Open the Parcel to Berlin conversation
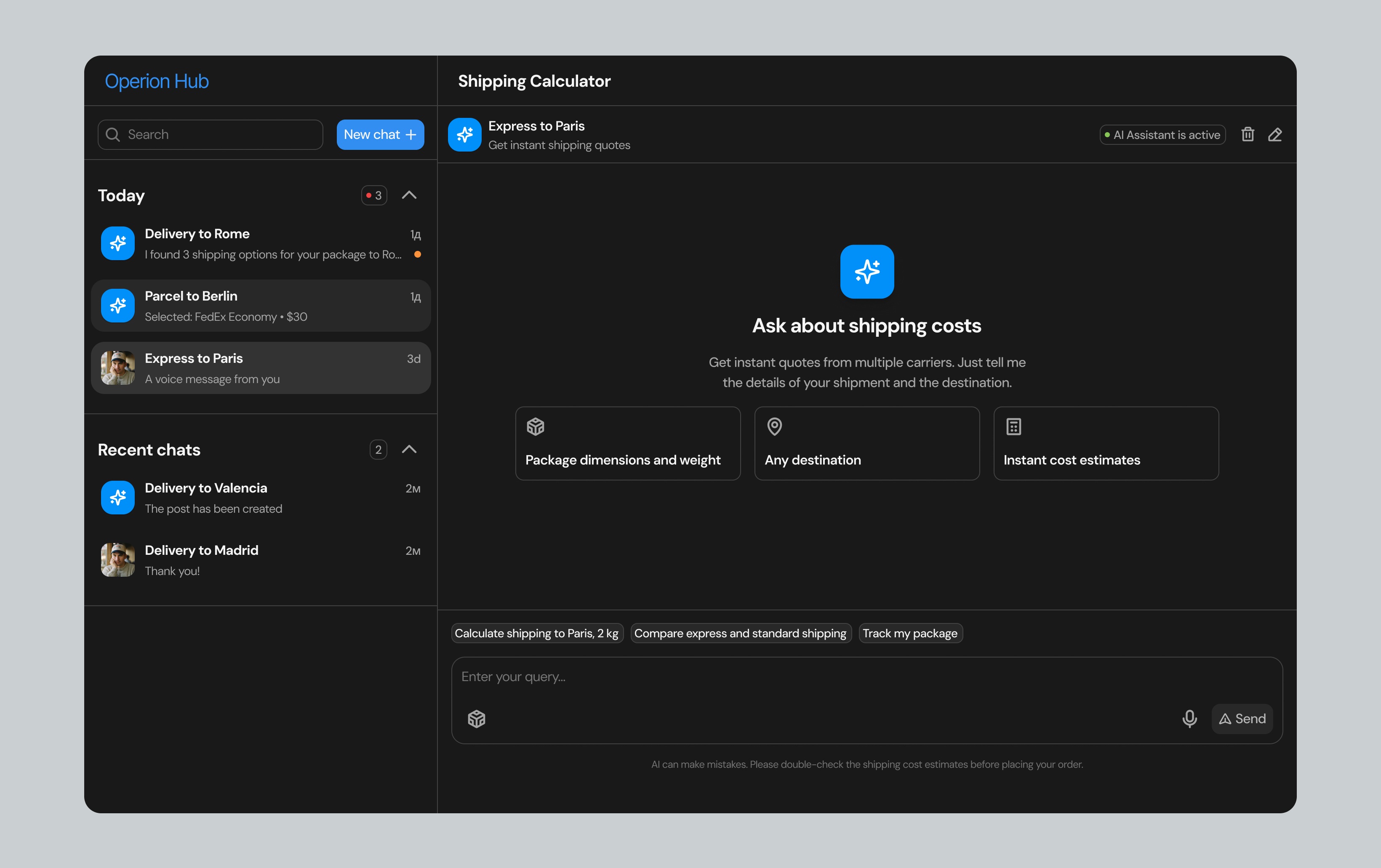Image resolution: width=1381 pixels, height=868 pixels. (261, 305)
